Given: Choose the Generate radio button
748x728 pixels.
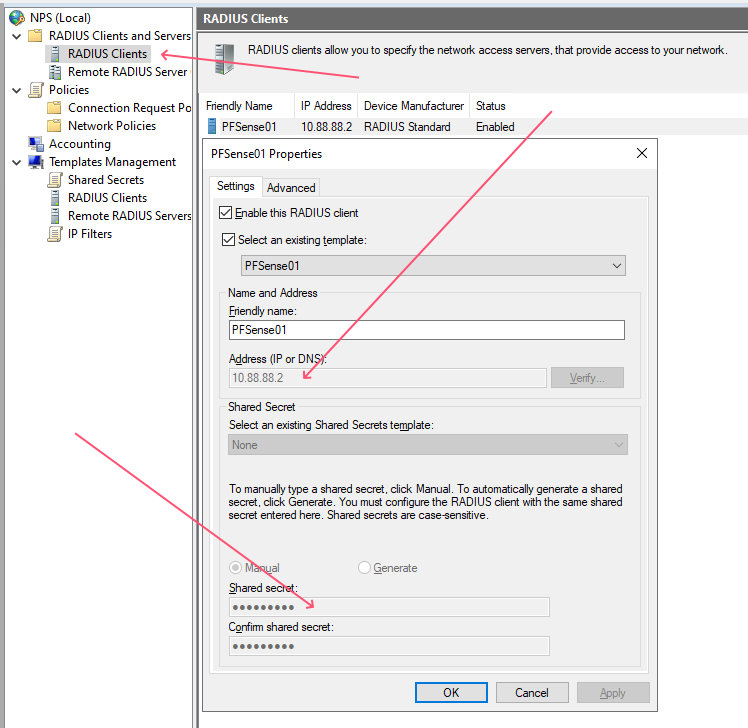Looking at the screenshot, I should point(365,568).
